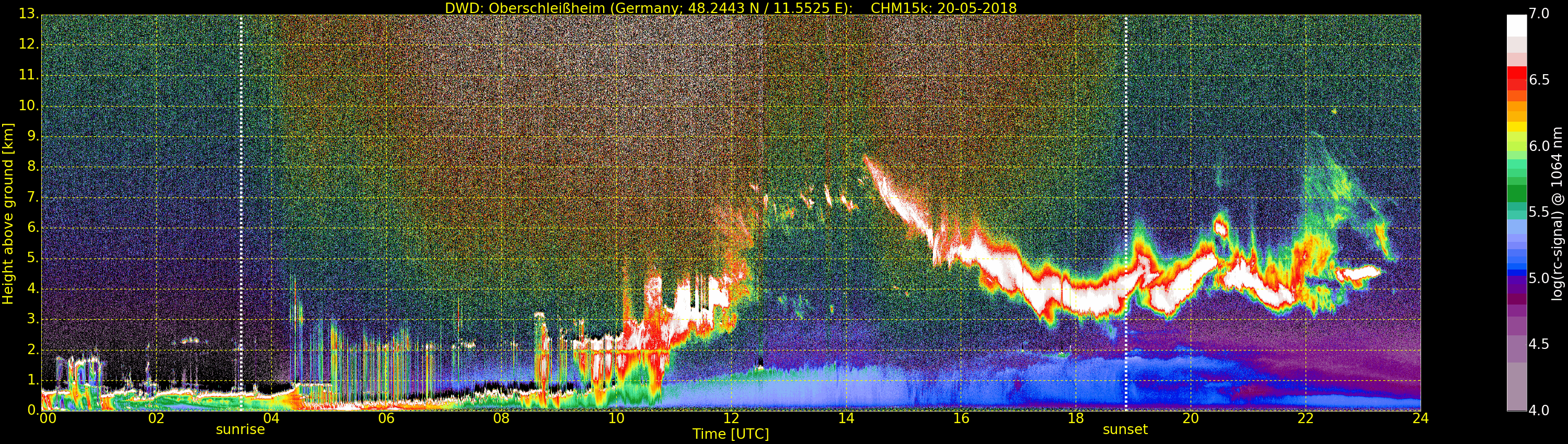Click the '6.5' colorbar tick label
Image resolution: width=1568 pixels, height=444 pixels.
(x=1539, y=80)
